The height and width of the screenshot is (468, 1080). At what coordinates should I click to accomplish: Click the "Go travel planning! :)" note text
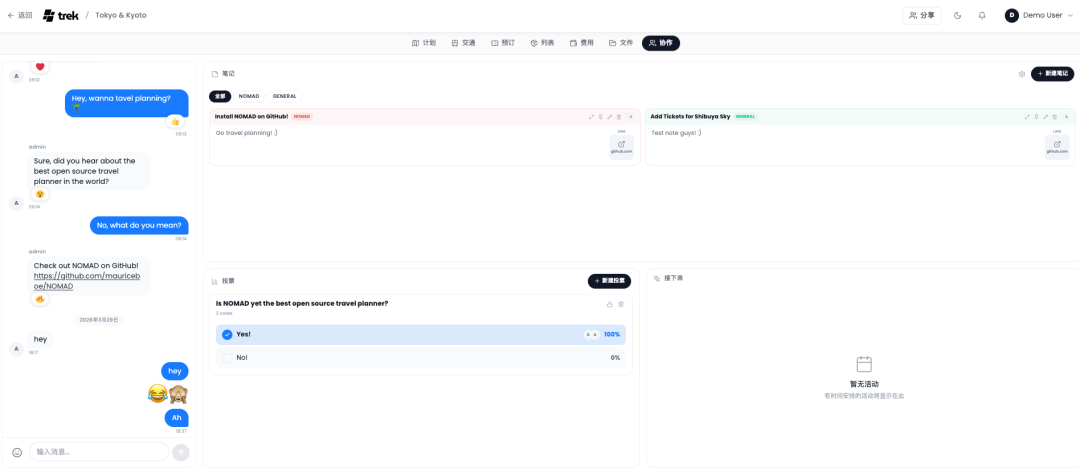(247, 132)
